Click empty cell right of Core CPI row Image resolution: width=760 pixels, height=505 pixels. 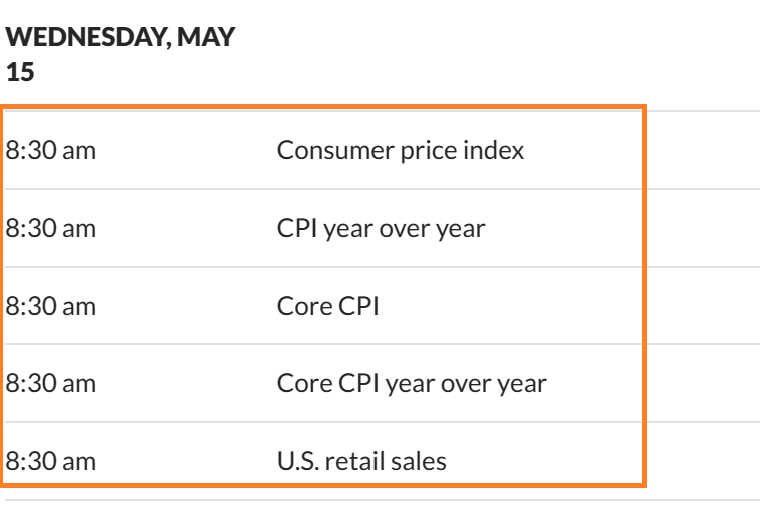point(700,306)
